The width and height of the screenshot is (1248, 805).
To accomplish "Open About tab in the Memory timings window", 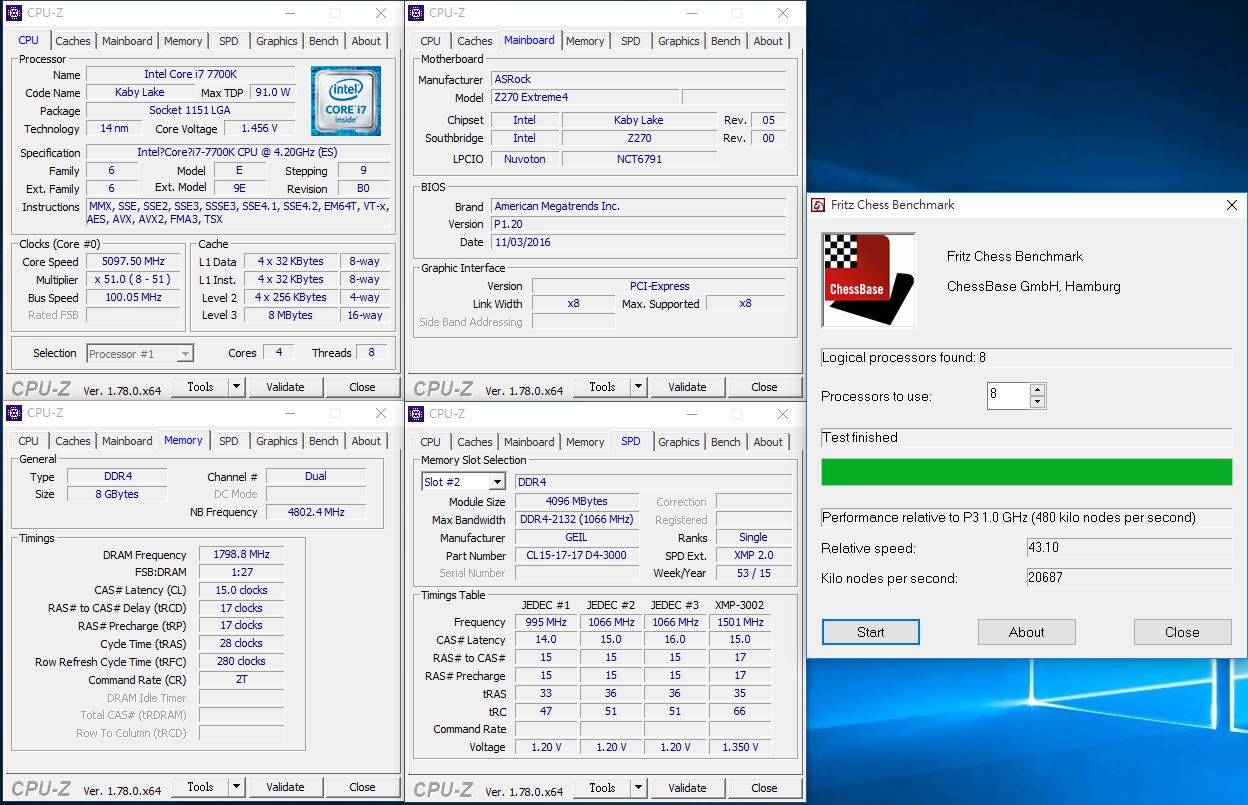I will [366, 441].
